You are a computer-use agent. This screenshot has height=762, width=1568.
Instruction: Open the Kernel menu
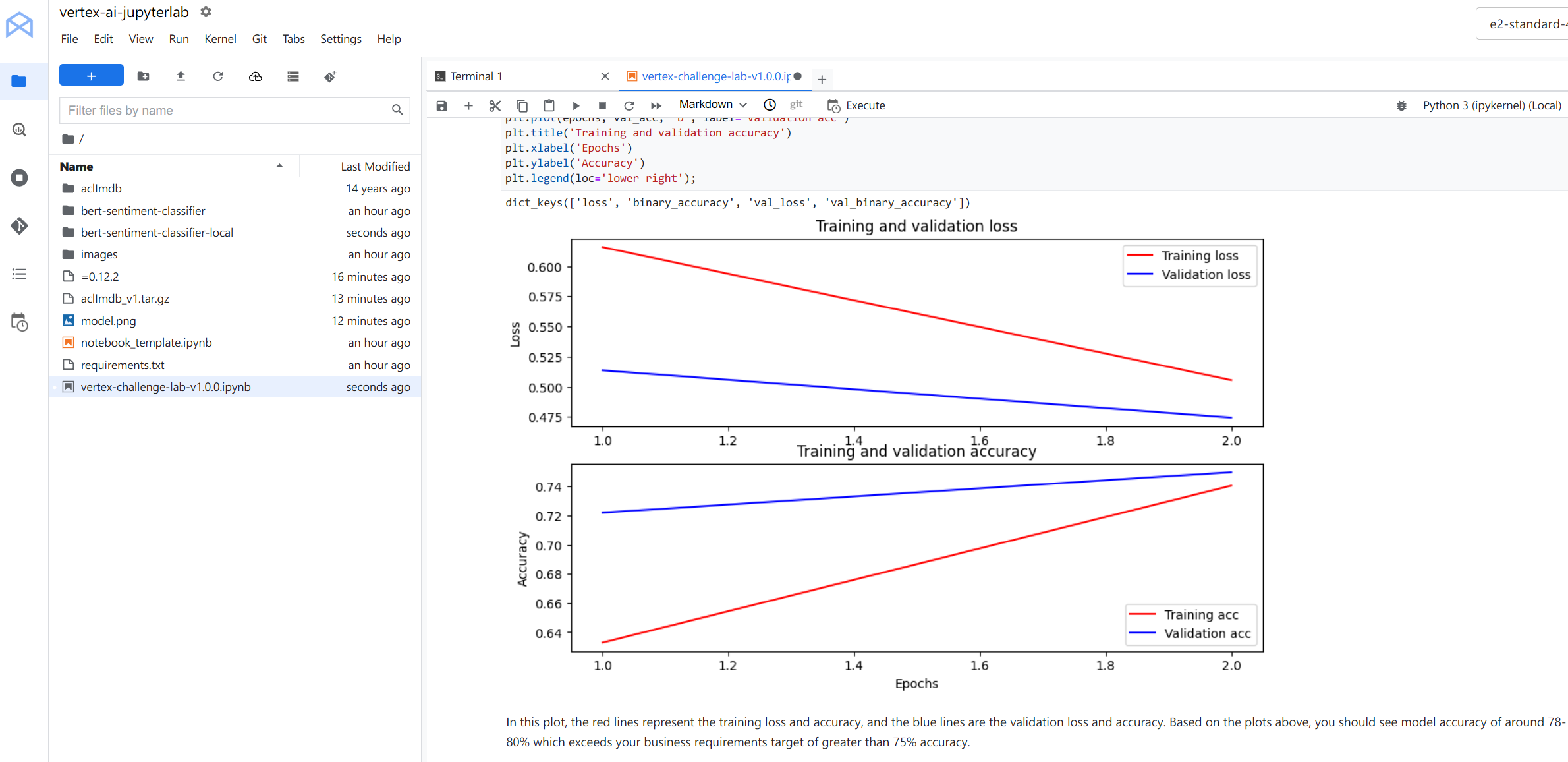pyautogui.click(x=220, y=39)
